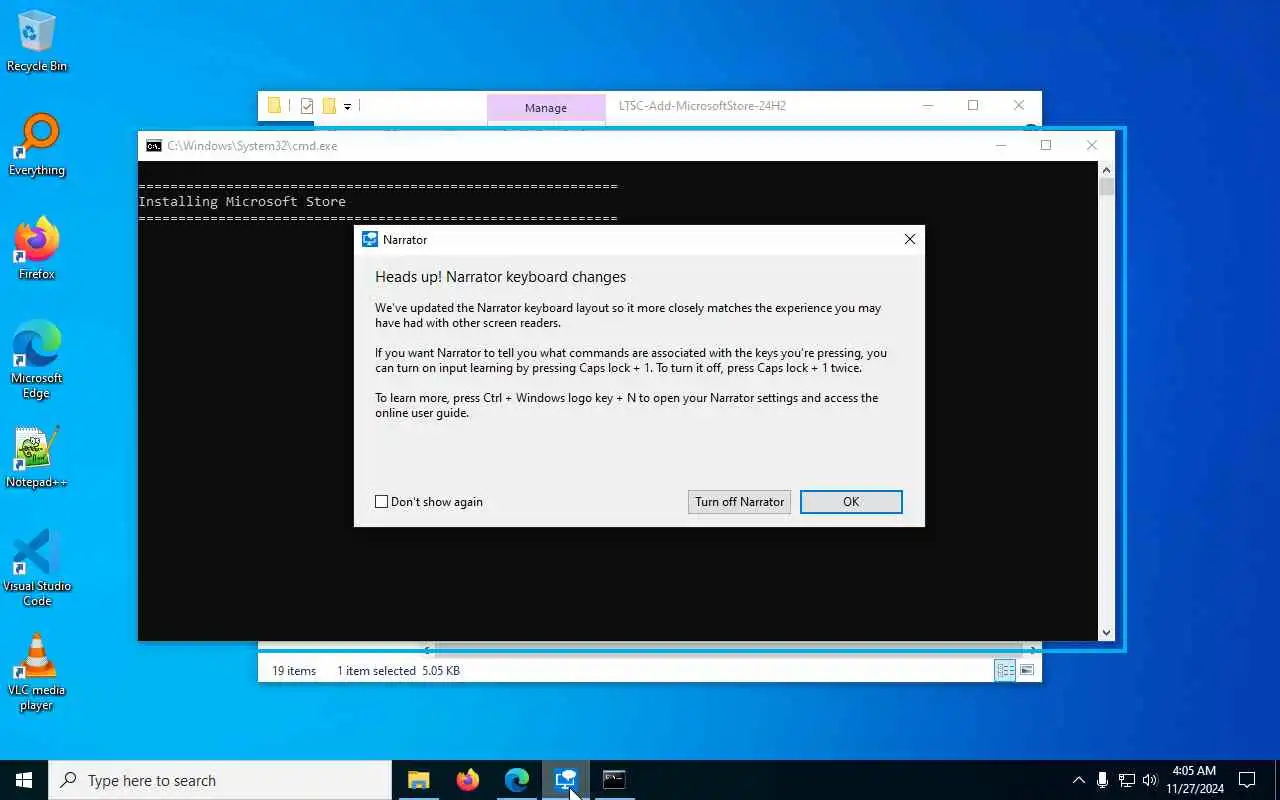Click the "19 items" status text
This screenshot has width=1280, height=800.
coord(294,671)
